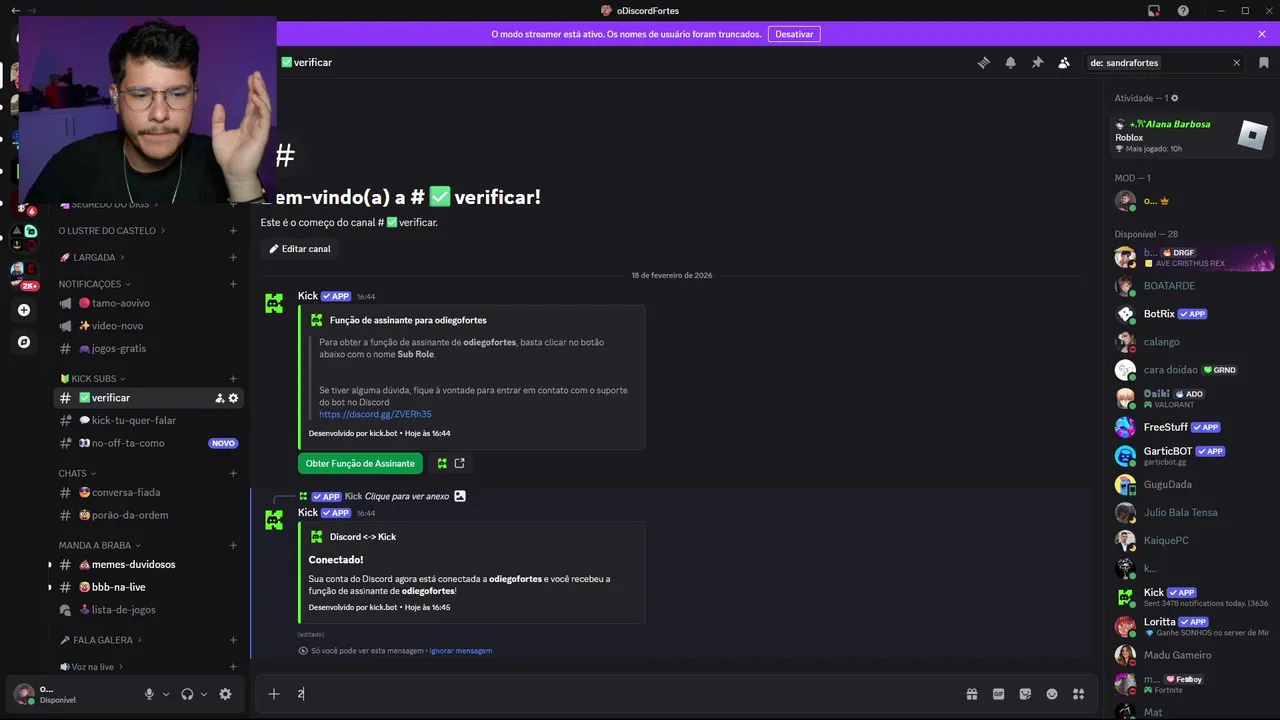This screenshot has width=1280, height=720.
Task: Open the sticker picker
Action: point(1025,694)
